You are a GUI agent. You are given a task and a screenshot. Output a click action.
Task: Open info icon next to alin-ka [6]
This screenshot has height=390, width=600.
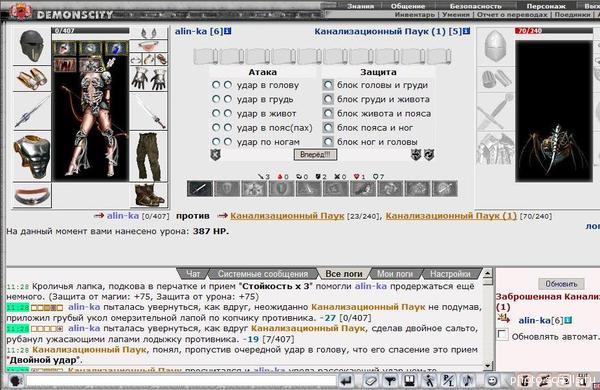[228, 31]
